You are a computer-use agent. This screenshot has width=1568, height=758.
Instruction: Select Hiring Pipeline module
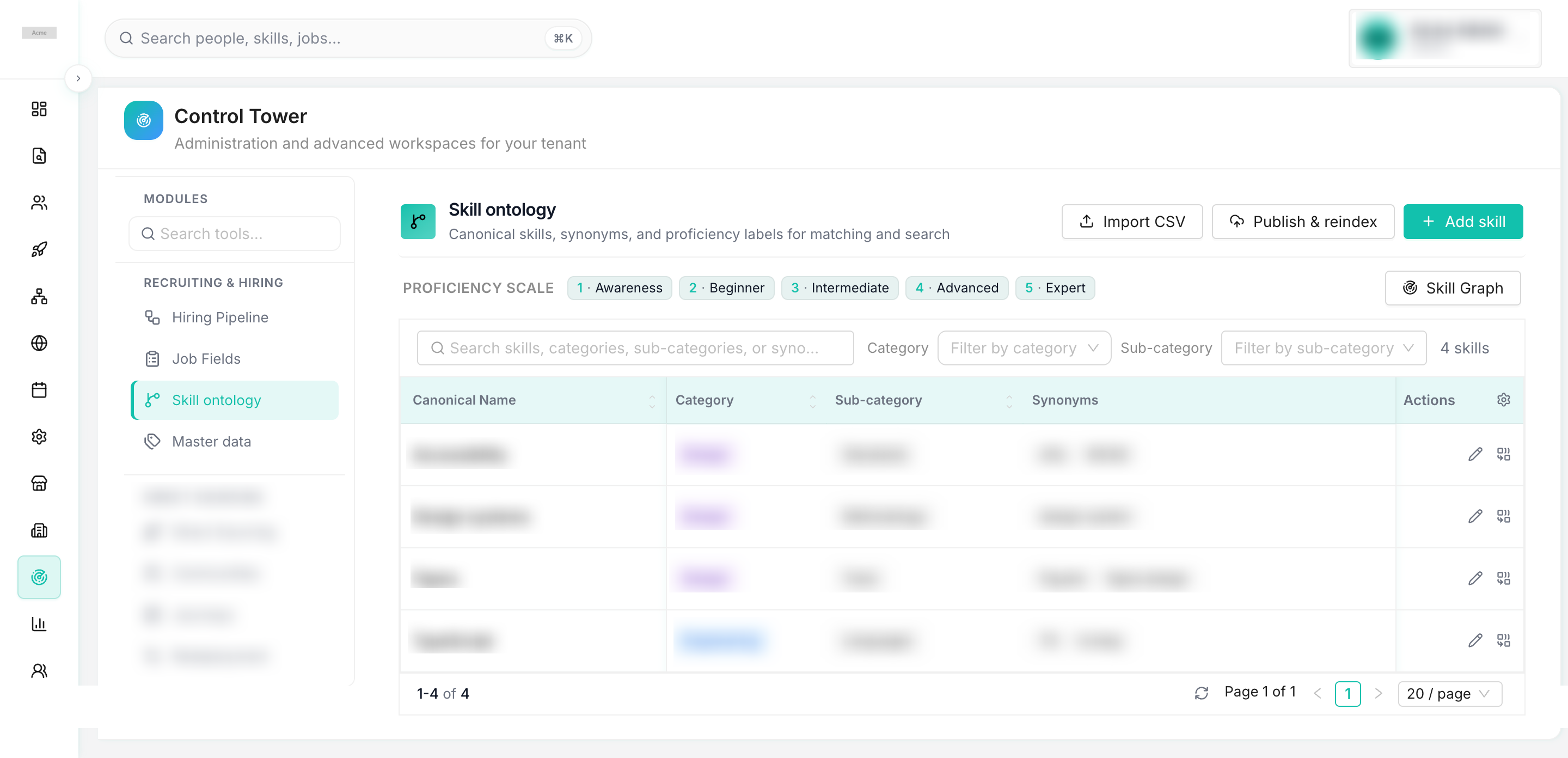click(235, 318)
